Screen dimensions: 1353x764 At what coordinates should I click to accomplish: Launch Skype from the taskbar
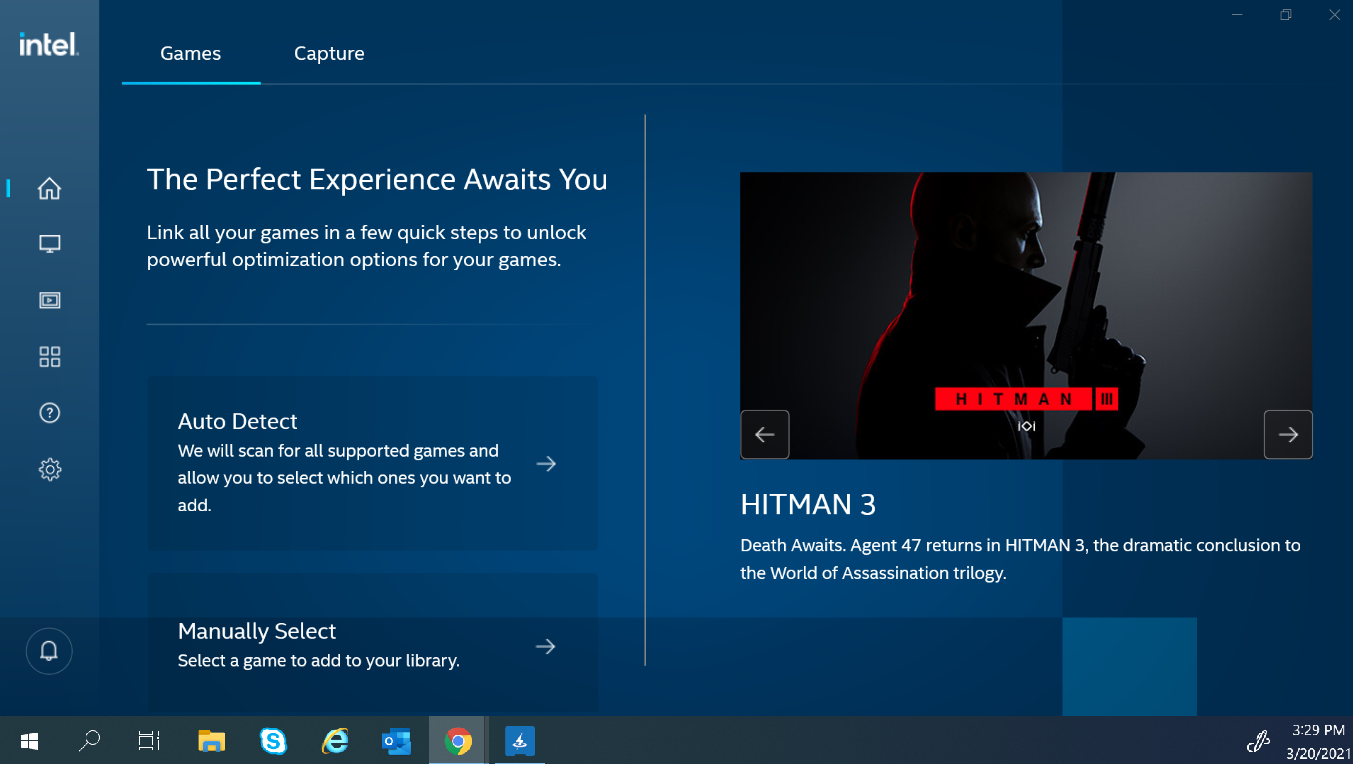(273, 741)
